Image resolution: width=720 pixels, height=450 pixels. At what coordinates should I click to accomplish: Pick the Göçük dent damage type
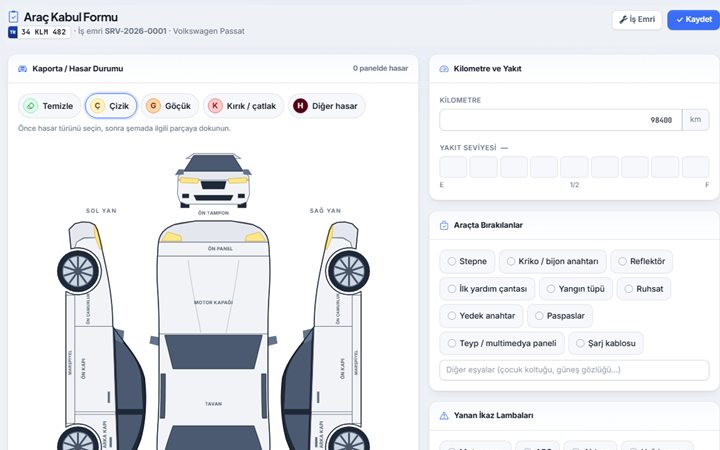pos(169,106)
